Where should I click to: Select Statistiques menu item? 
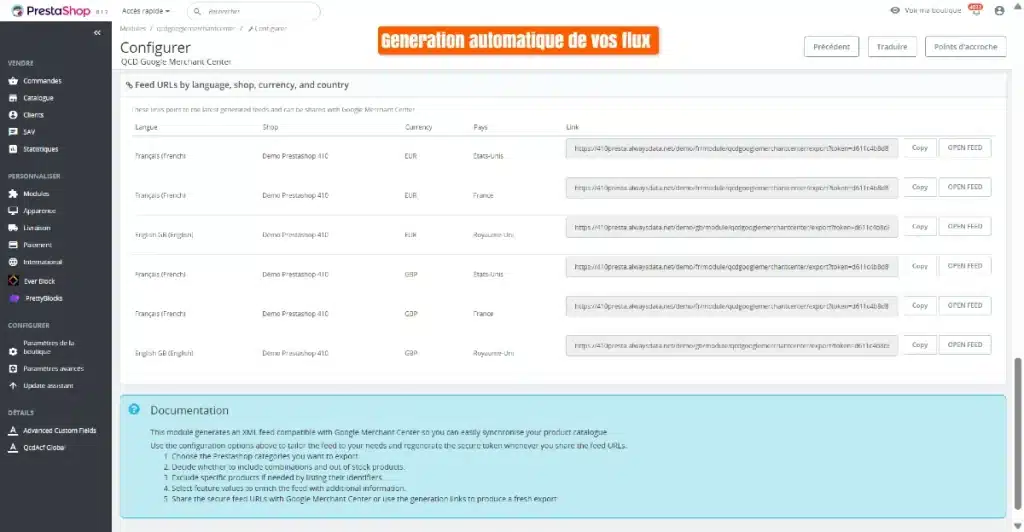click(40, 149)
